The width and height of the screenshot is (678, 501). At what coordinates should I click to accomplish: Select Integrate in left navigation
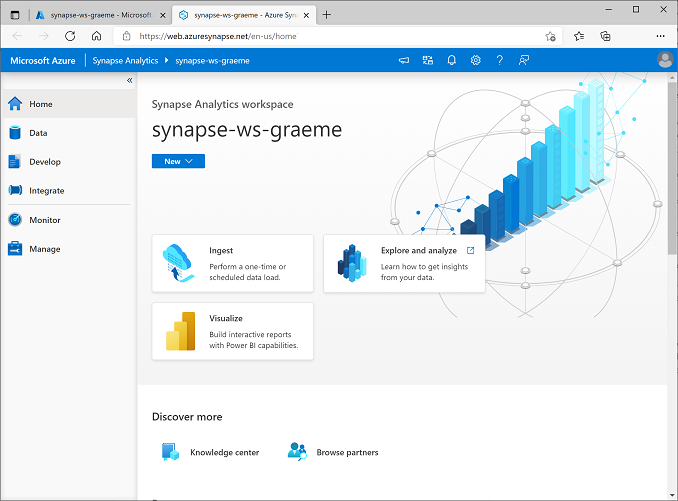tap(69, 191)
